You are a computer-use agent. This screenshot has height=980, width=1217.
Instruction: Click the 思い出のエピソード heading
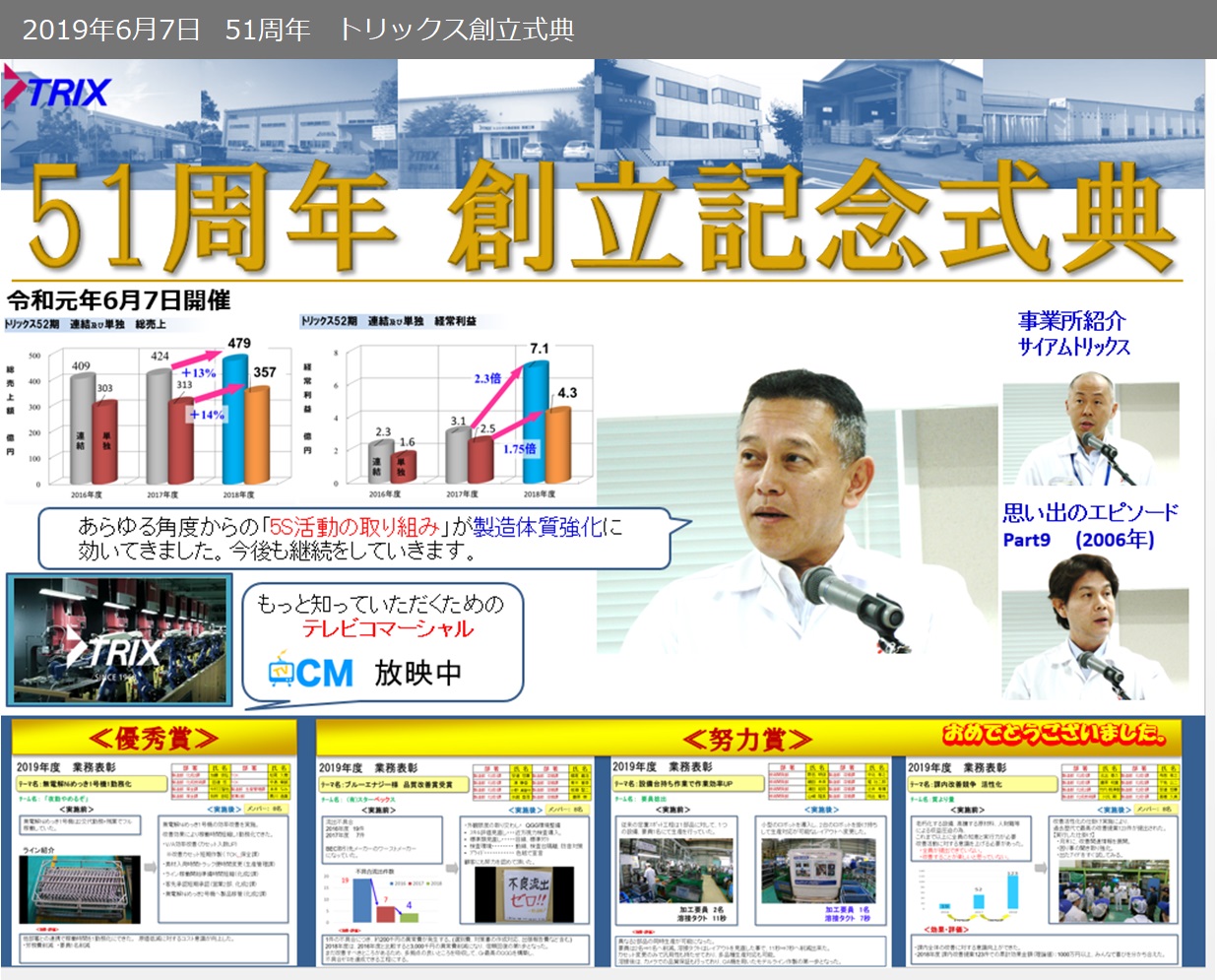point(1090,512)
